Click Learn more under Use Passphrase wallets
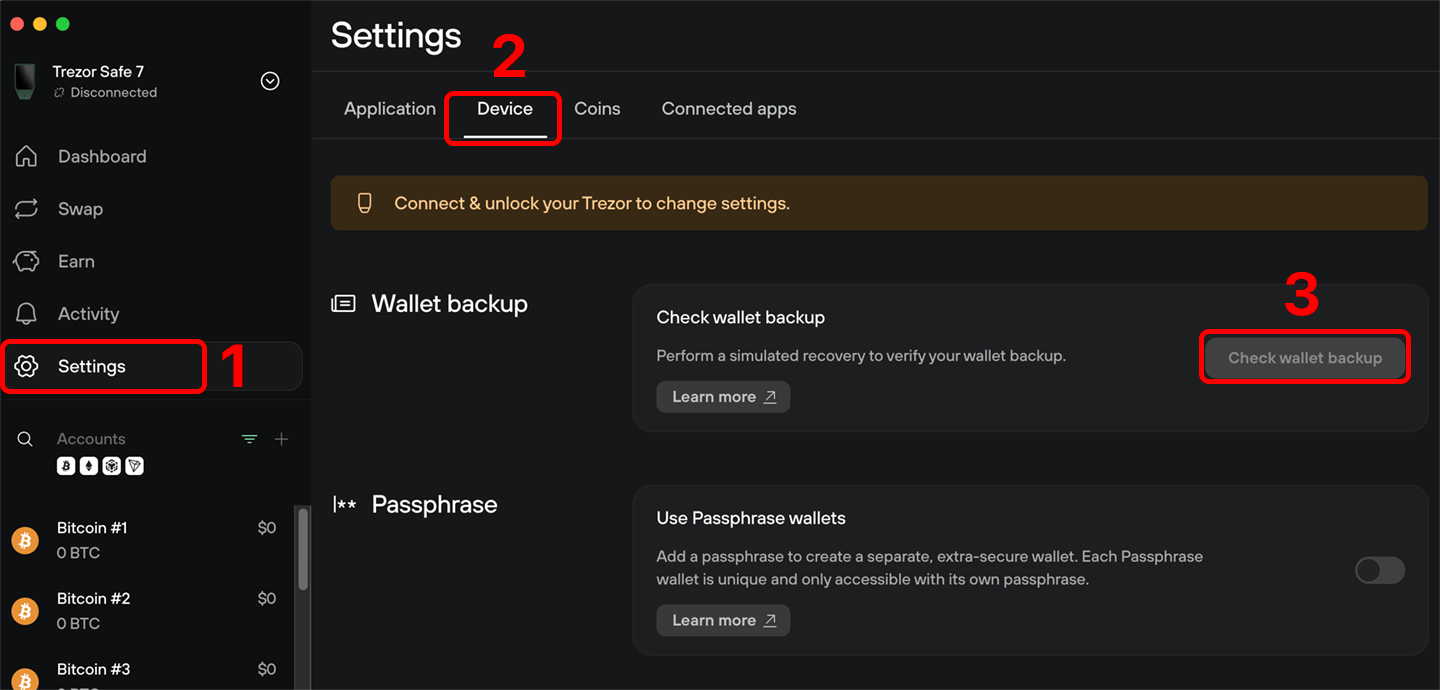 click(x=723, y=620)
